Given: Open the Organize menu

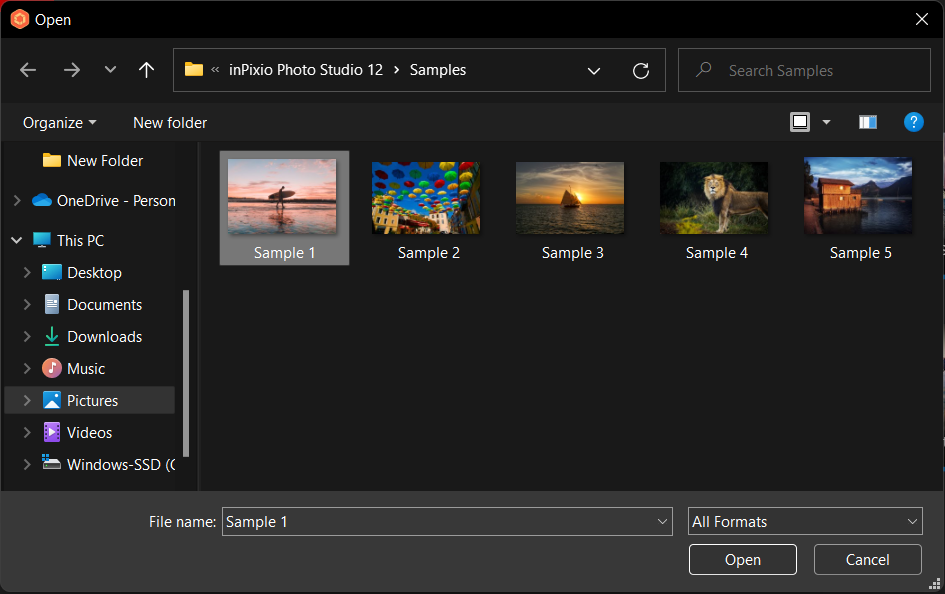Looking at the screenshot, I should click(59, 123).
